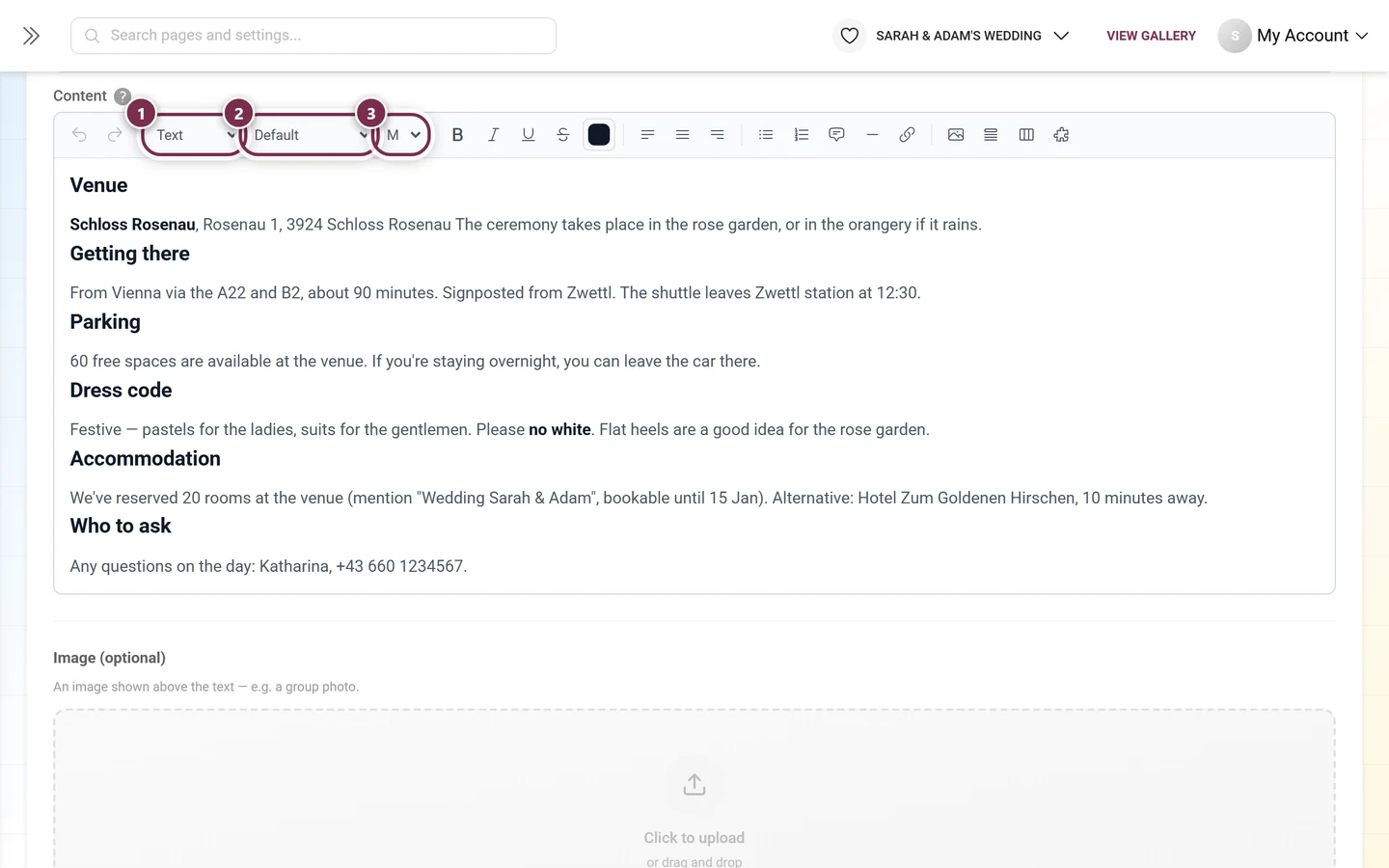Click the bold "no white" text
Image resolution: width=1389 pixels, height=868 pixels.
[x=559, y=430]
